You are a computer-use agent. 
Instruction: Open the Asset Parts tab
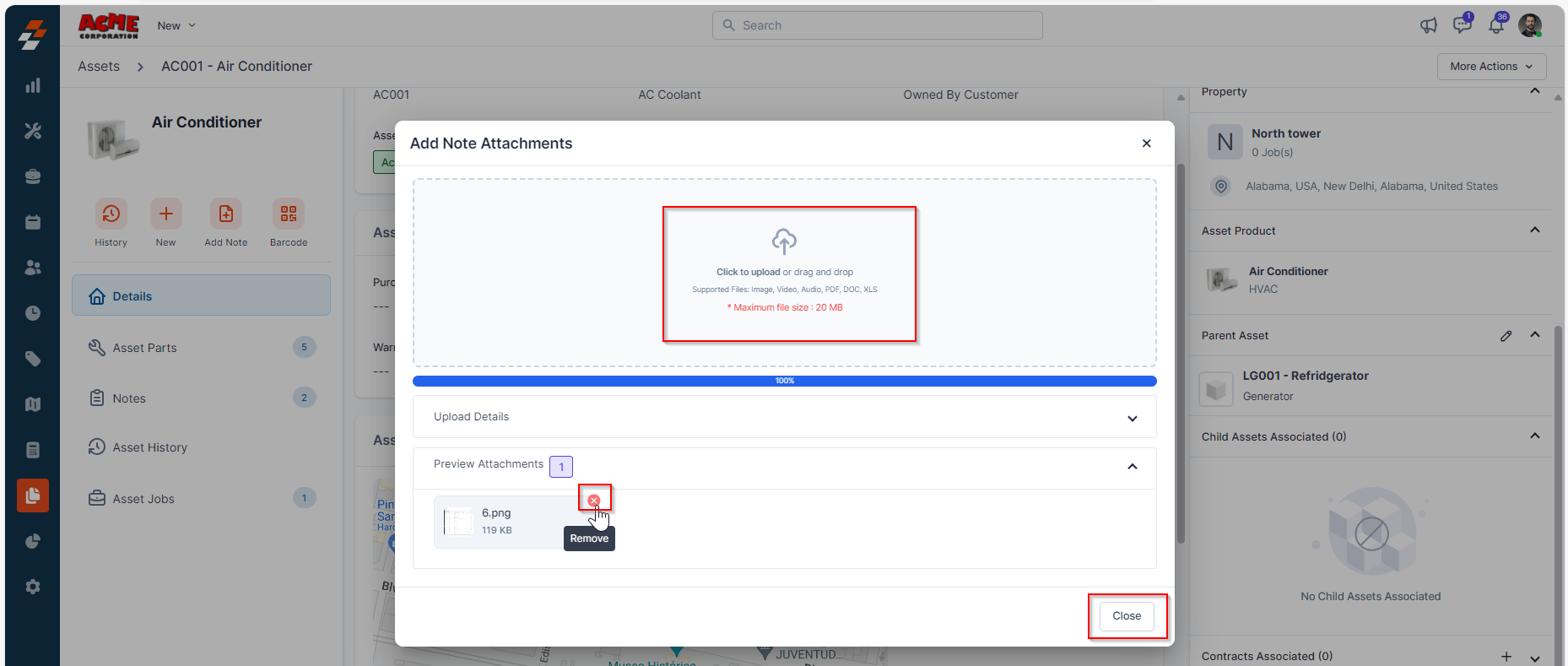tap(201, 347)
